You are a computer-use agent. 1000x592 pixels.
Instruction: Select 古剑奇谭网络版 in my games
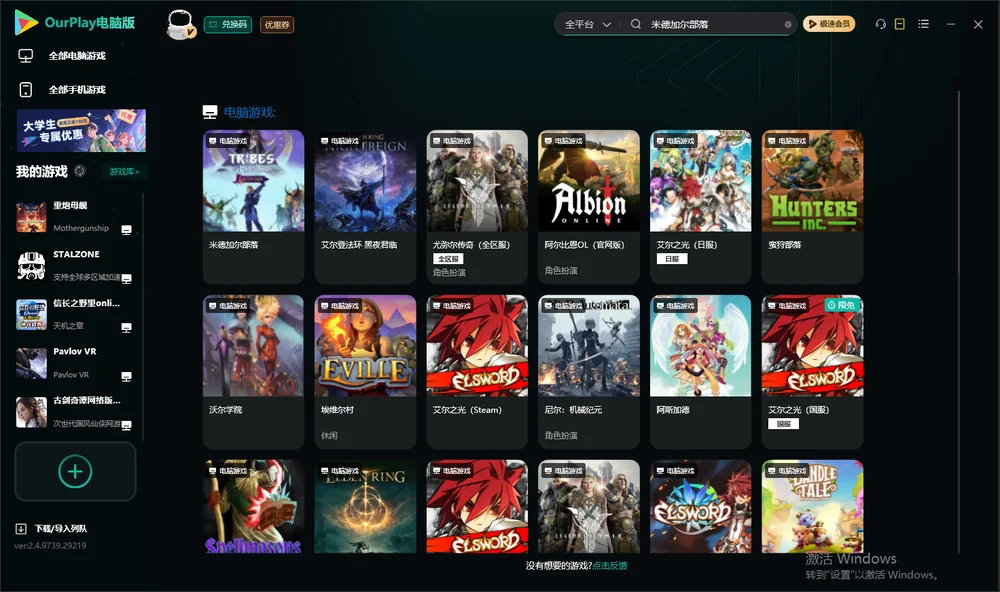click(x=75, y=412)
